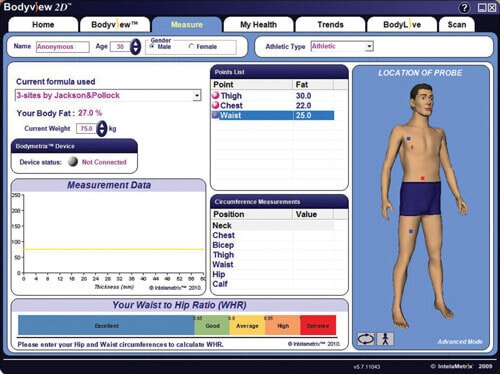Select the Neck circumference row

(x=273, y=226)
